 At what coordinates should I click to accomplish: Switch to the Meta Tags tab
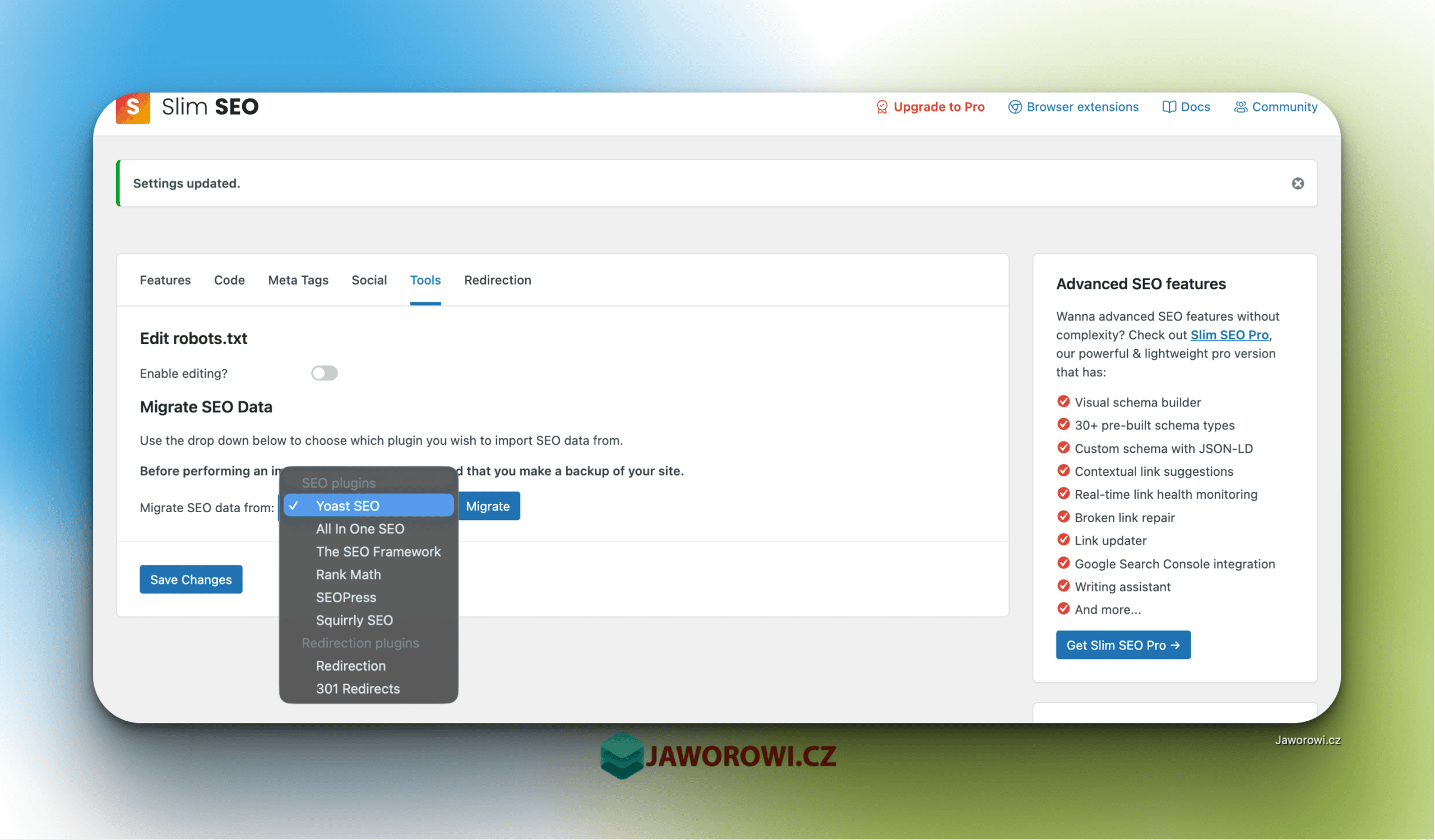tap(298, 280)
